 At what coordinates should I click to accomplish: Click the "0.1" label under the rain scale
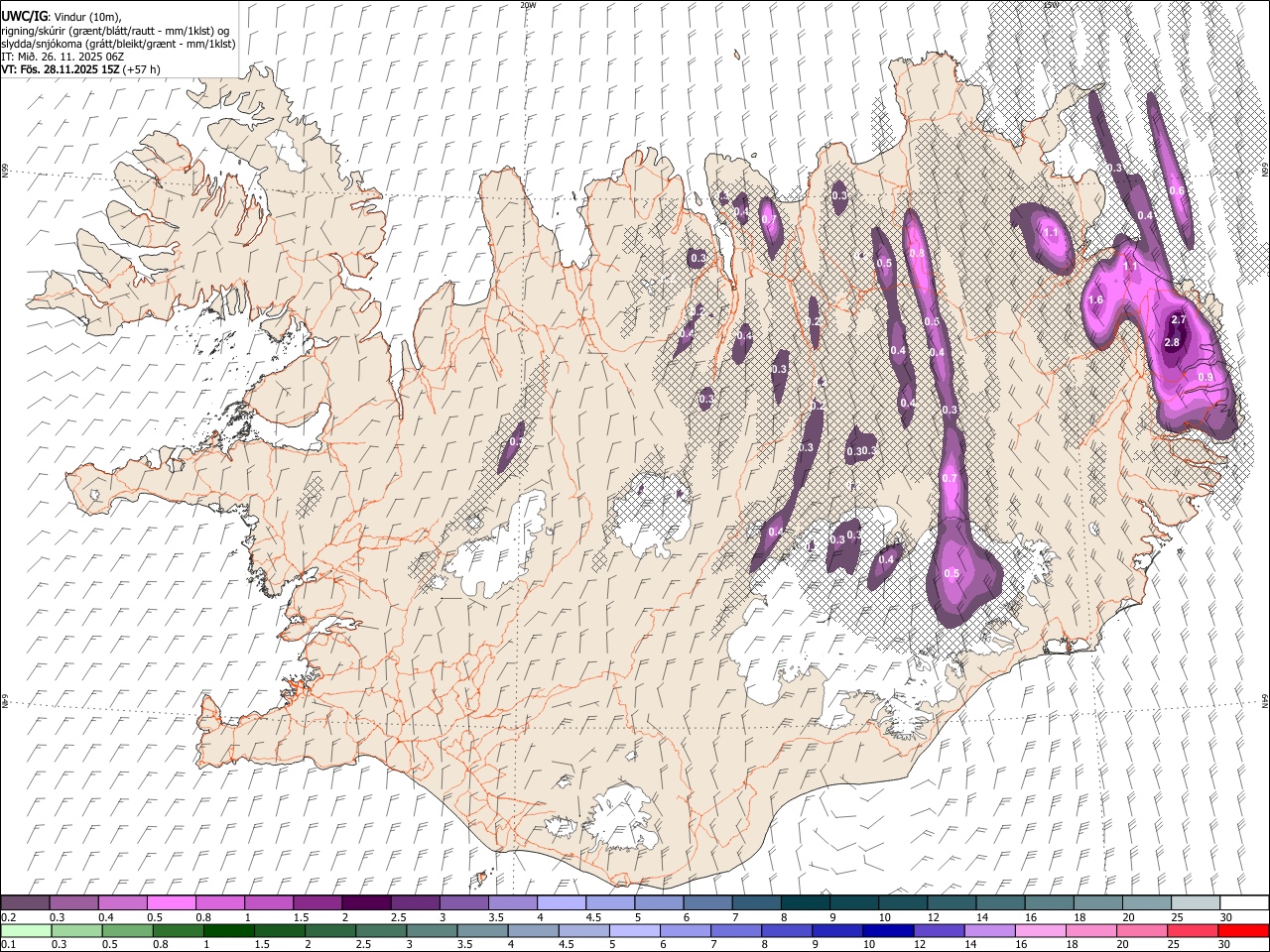pos(8,945)
